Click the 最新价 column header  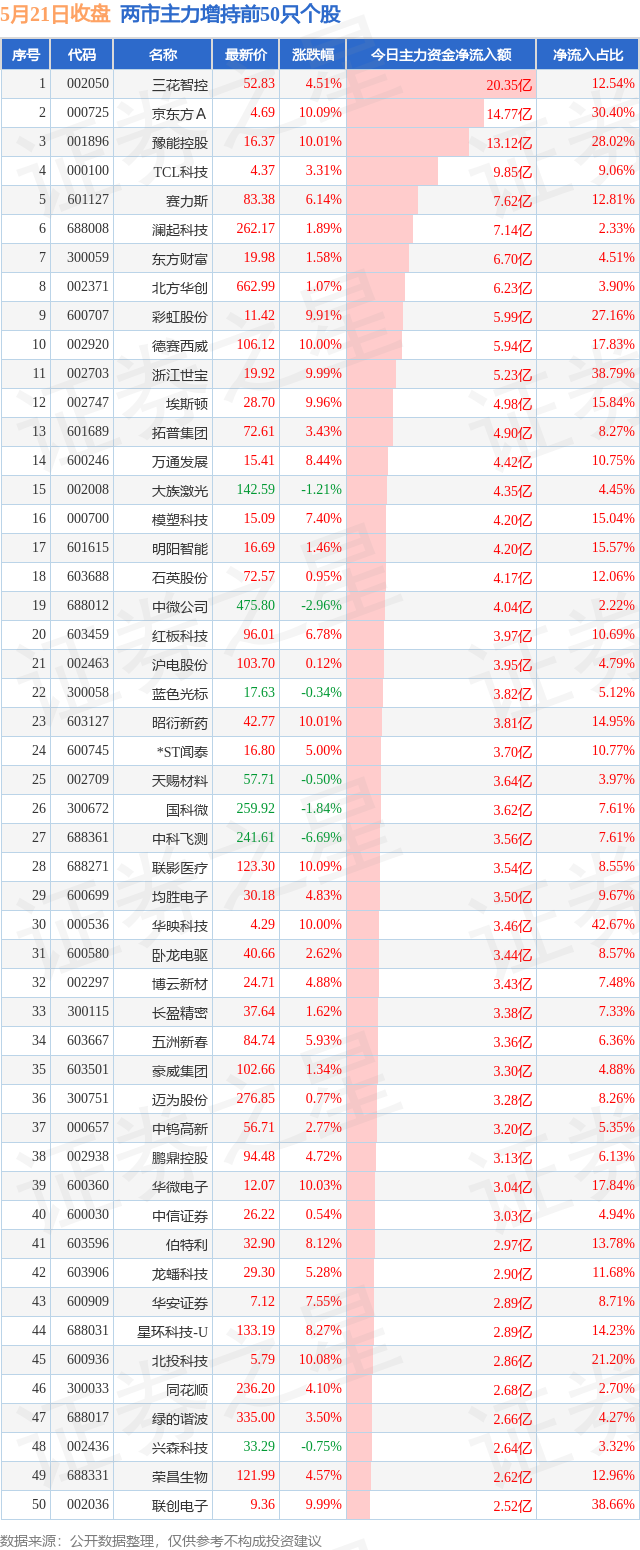pyautogui.click(x=245, y=54)
